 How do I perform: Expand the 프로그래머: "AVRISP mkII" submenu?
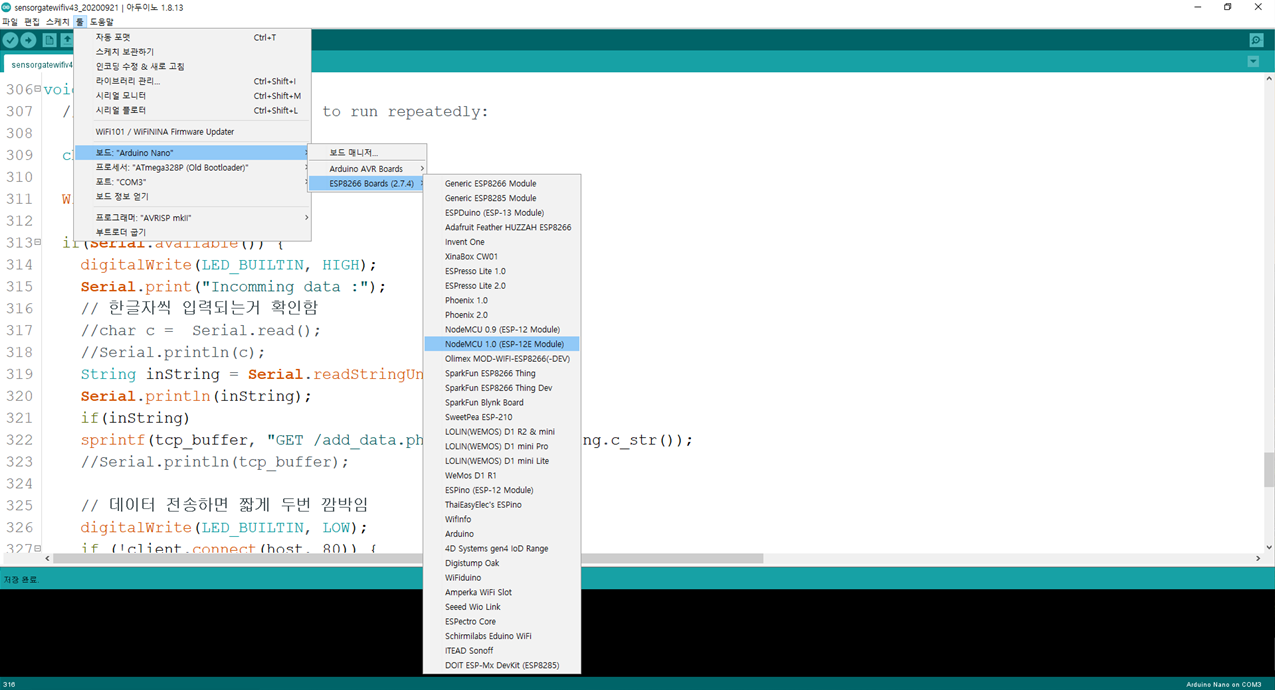[x=193, y=218]
